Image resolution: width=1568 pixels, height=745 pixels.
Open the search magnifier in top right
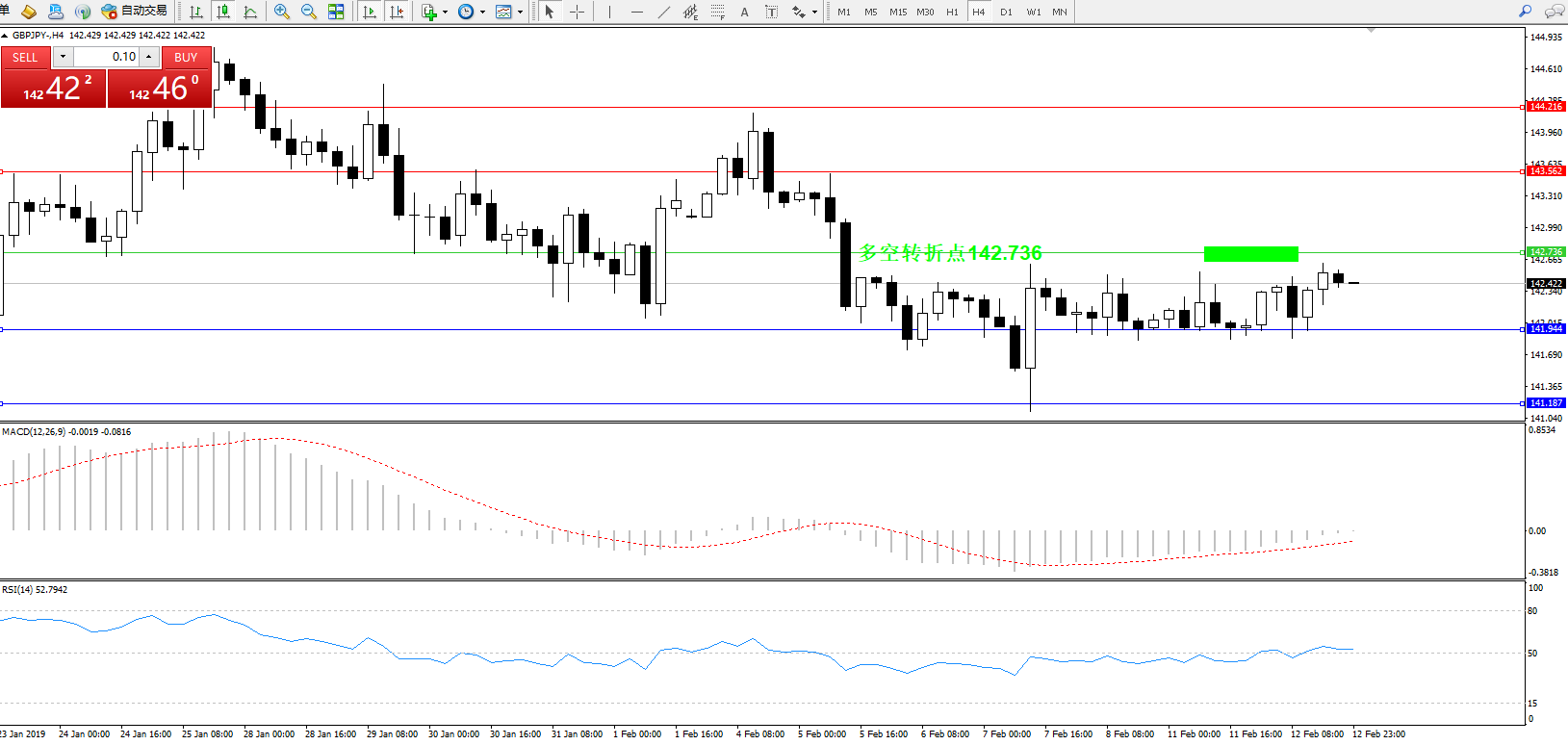(1525, 12)
